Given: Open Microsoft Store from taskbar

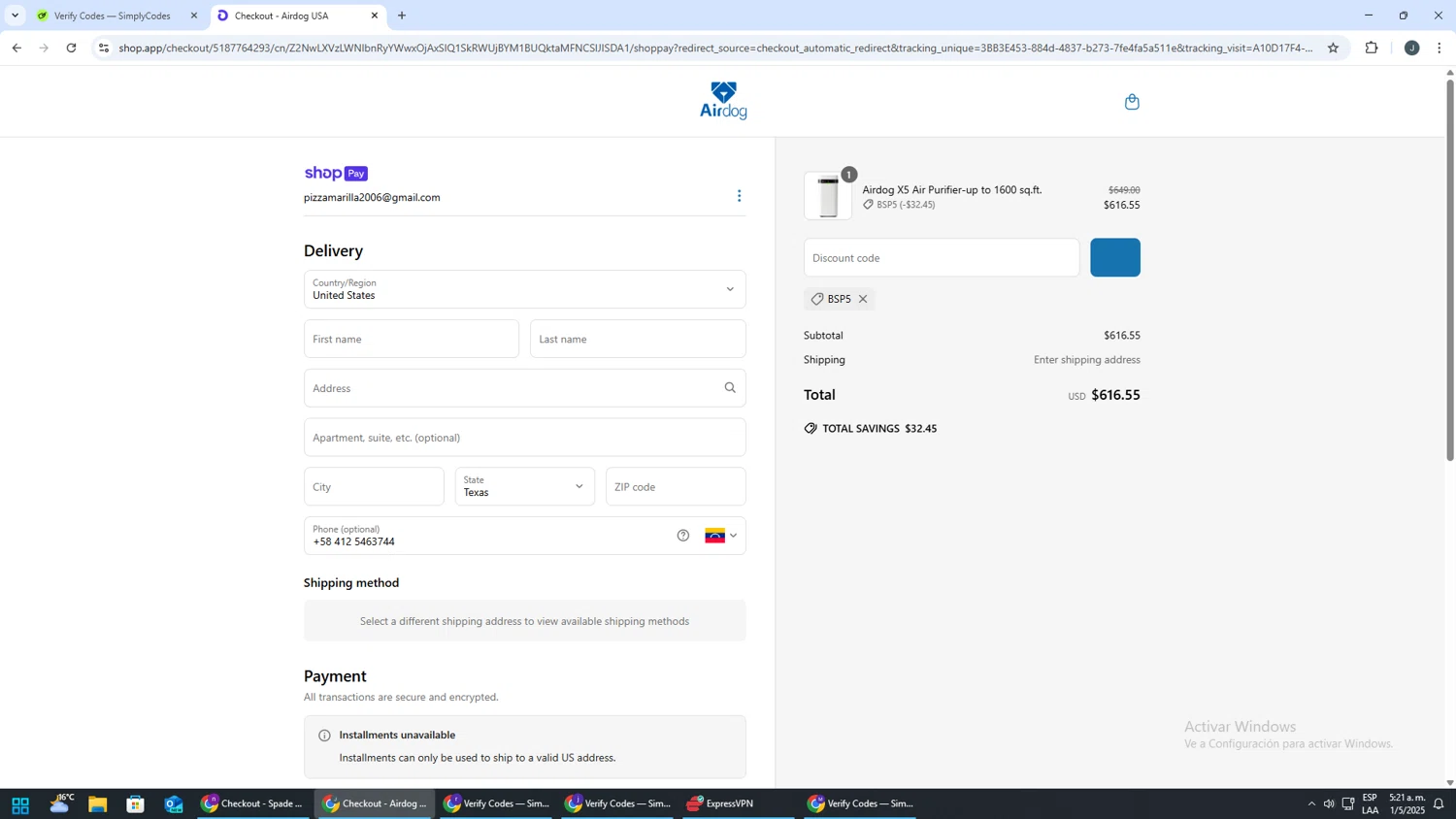Looking at the screenshot, I should click(135, 804).
